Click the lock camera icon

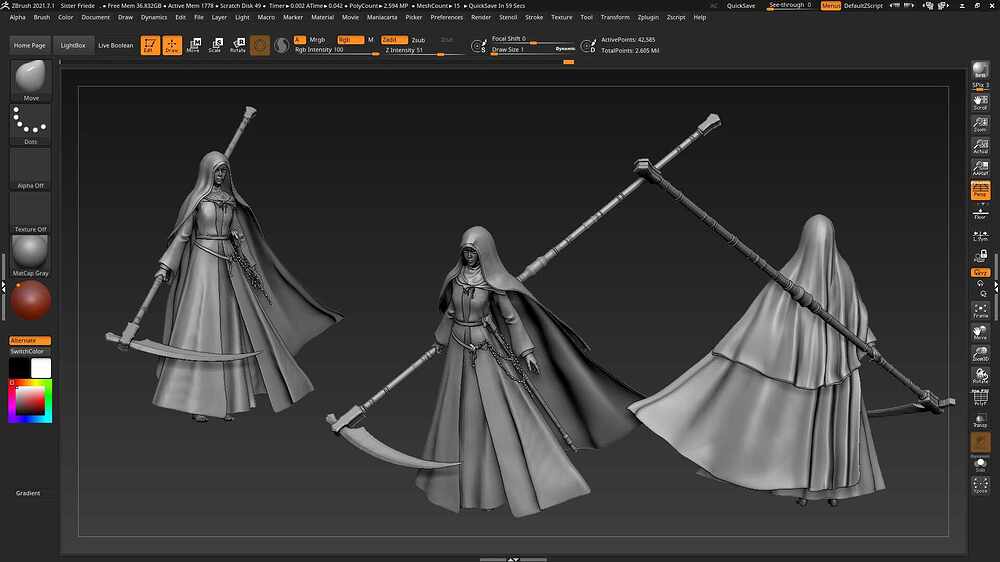tap(980, 256)
